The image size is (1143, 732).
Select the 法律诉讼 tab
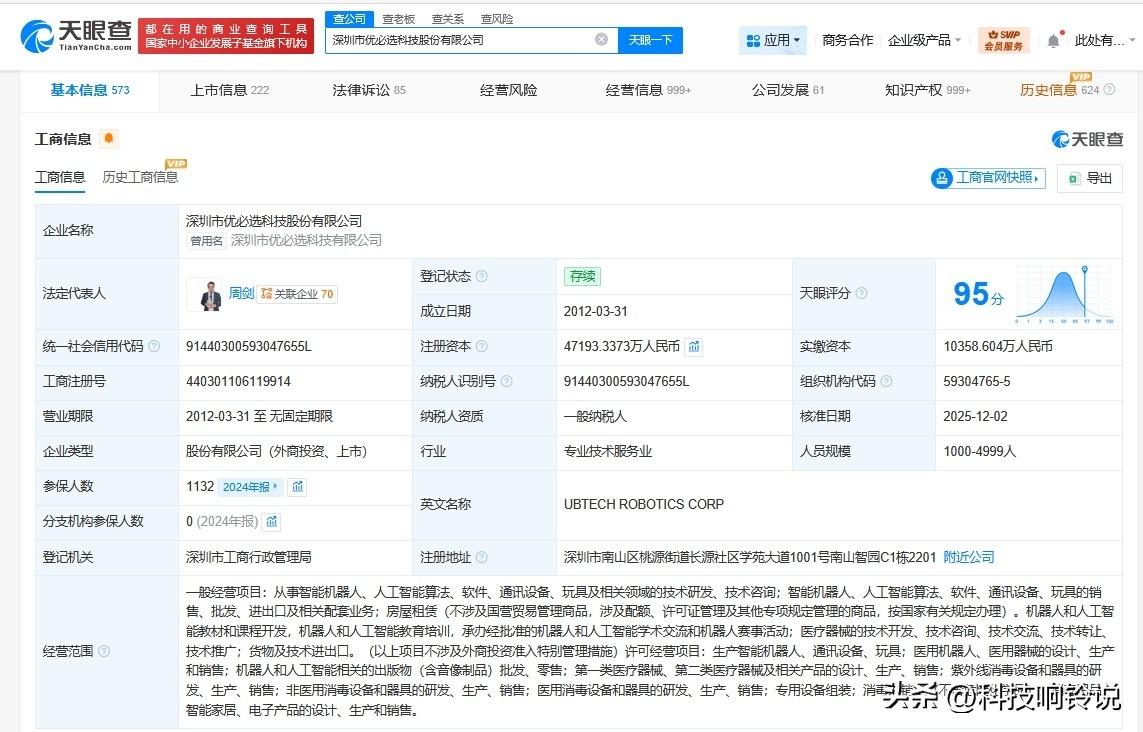[369, 90]
